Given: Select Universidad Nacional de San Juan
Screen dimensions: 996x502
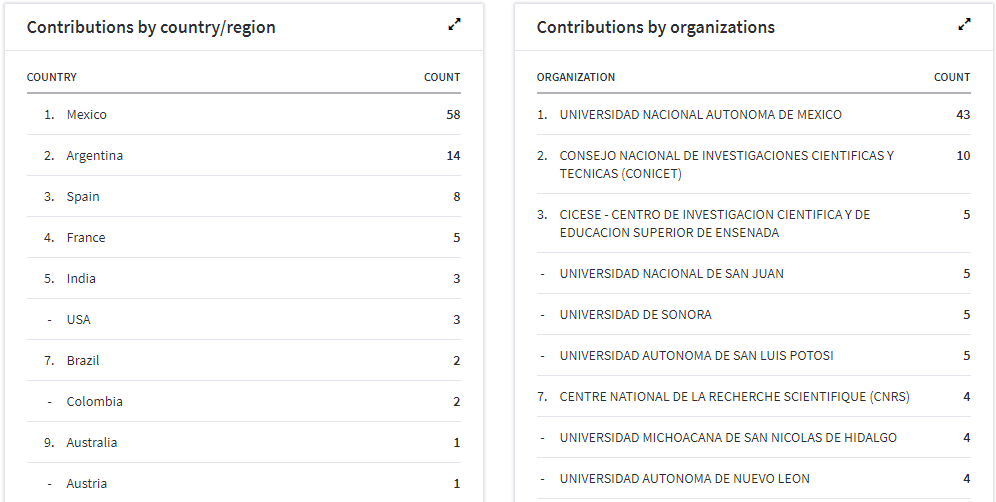Looking at the screenshot, I should point(671,274).
